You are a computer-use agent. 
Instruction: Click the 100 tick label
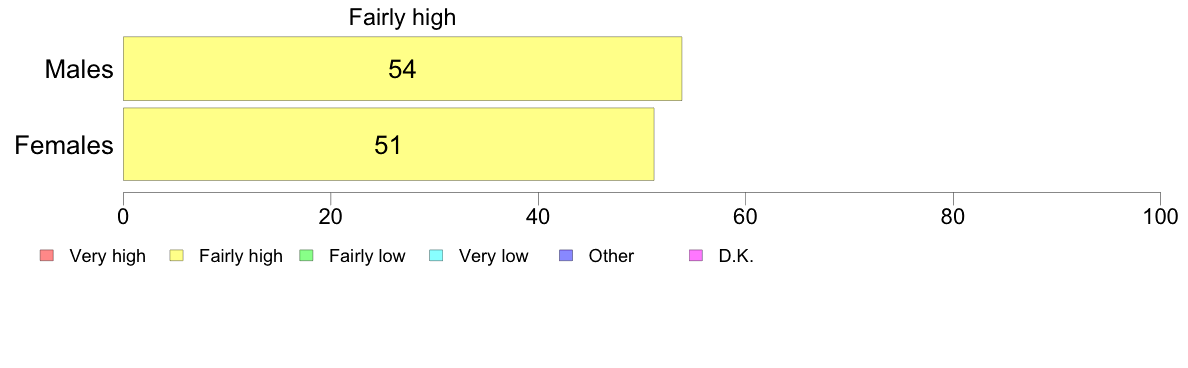point(1160,216)
